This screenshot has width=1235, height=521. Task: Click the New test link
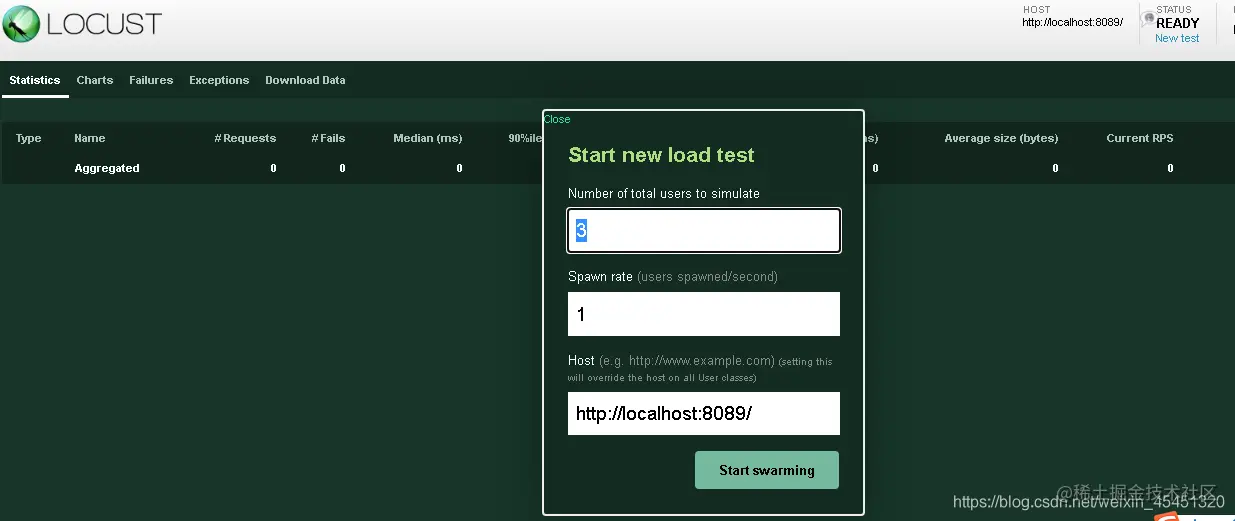point(1177,38)
